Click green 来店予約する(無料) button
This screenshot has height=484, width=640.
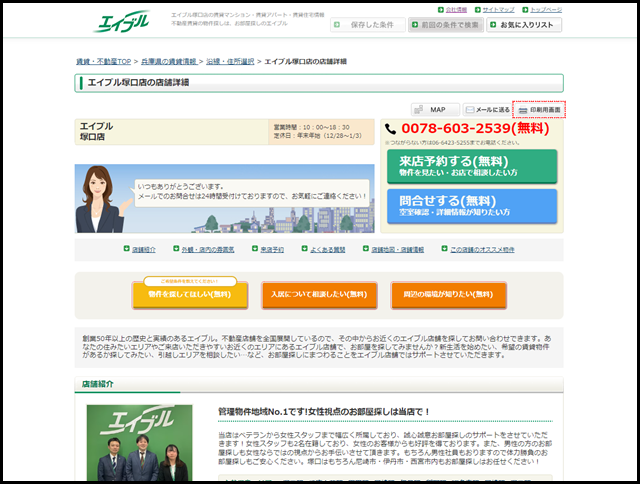(472, 167)
